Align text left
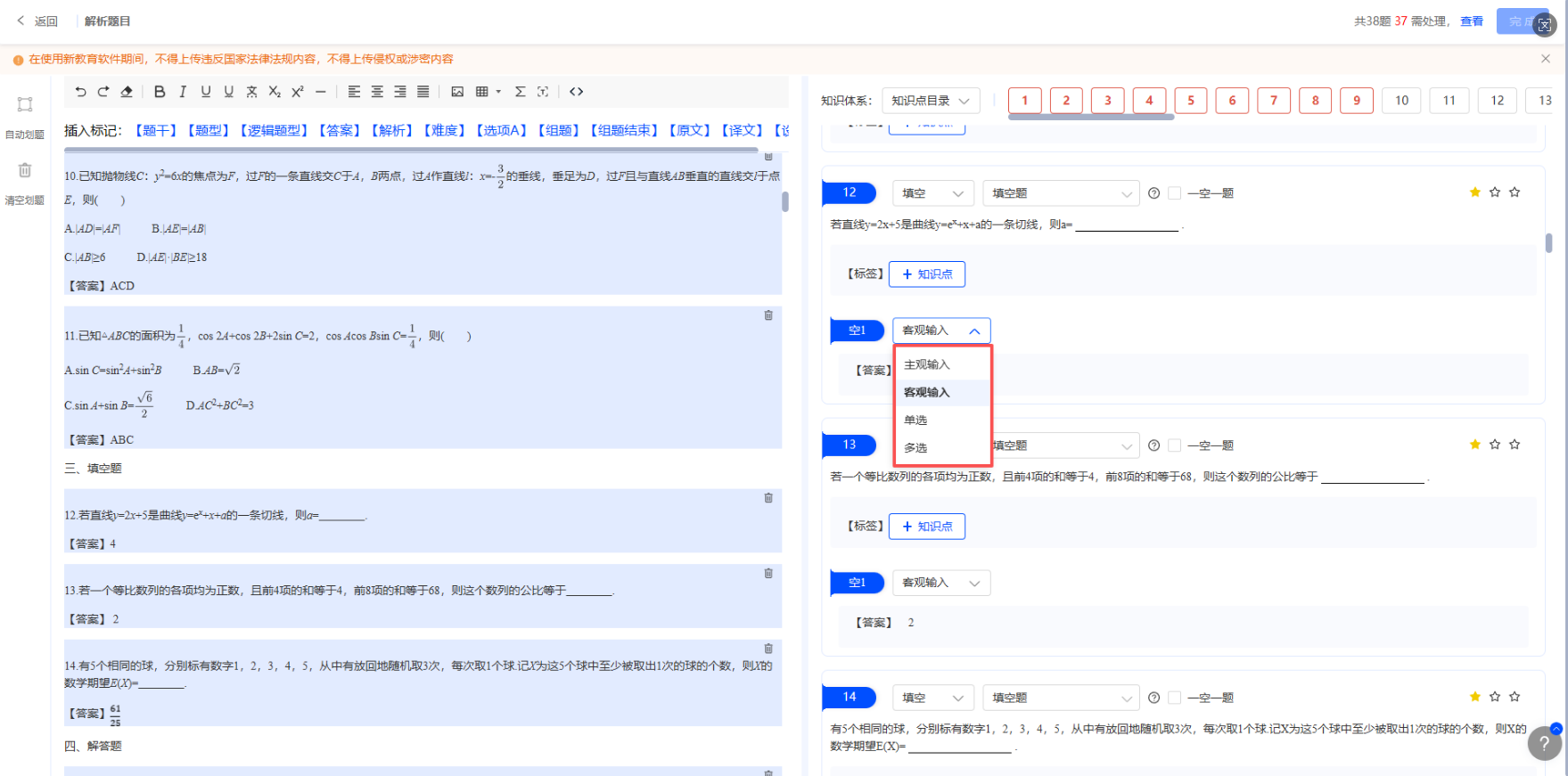 click(354, 92)
